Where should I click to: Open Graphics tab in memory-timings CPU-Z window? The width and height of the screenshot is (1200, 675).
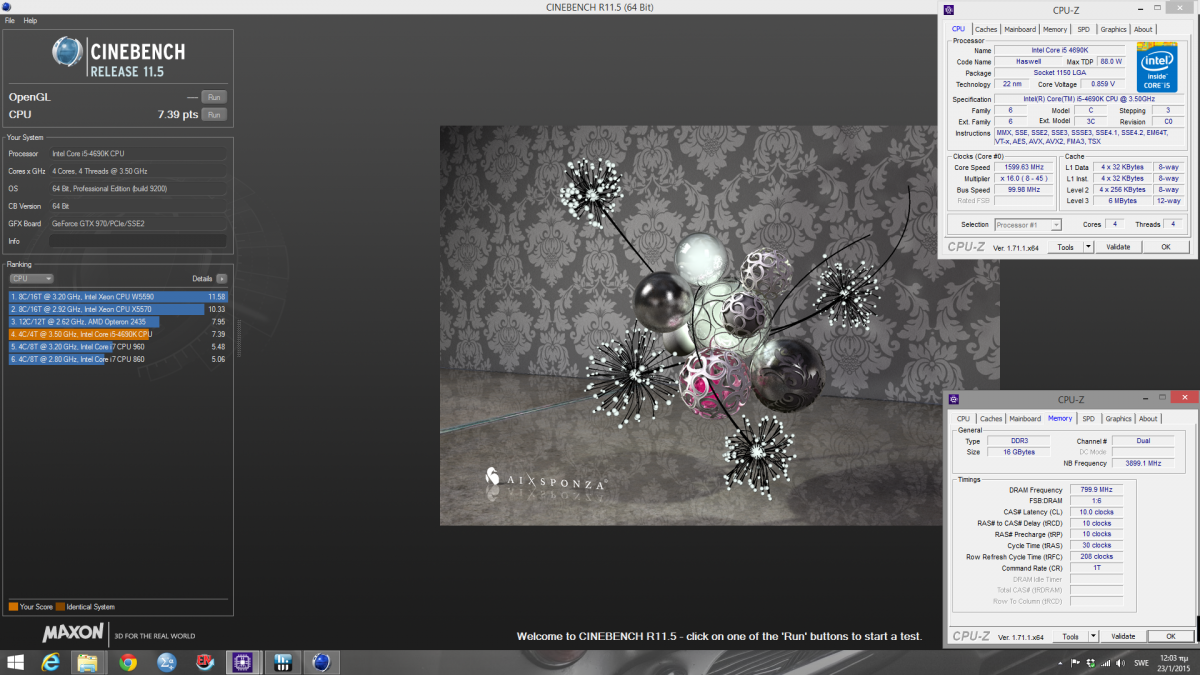[x=1118, y=419]
